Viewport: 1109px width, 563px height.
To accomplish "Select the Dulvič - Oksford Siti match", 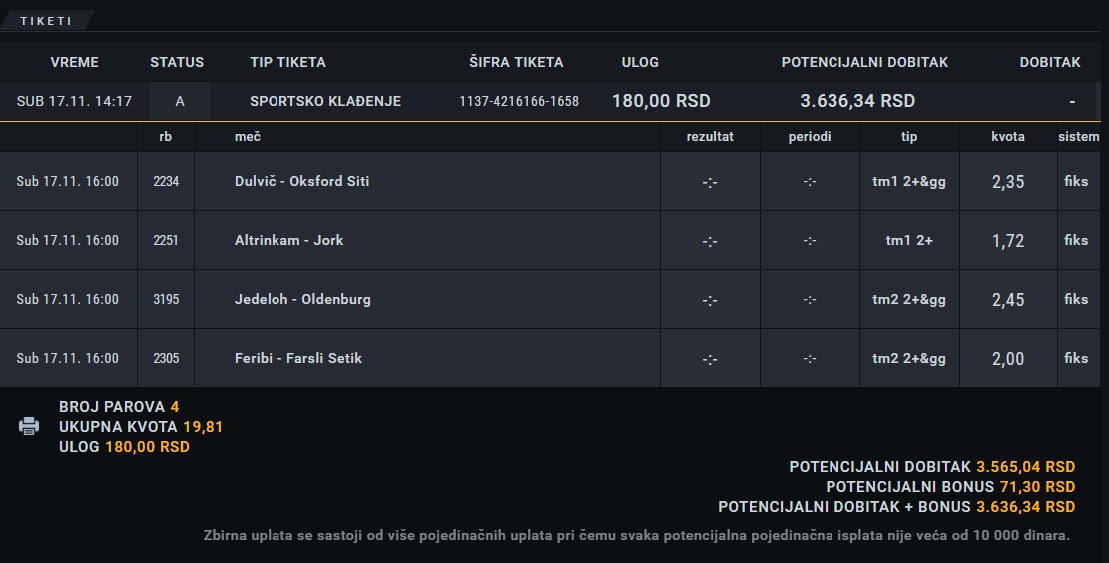I will (302, 181).
